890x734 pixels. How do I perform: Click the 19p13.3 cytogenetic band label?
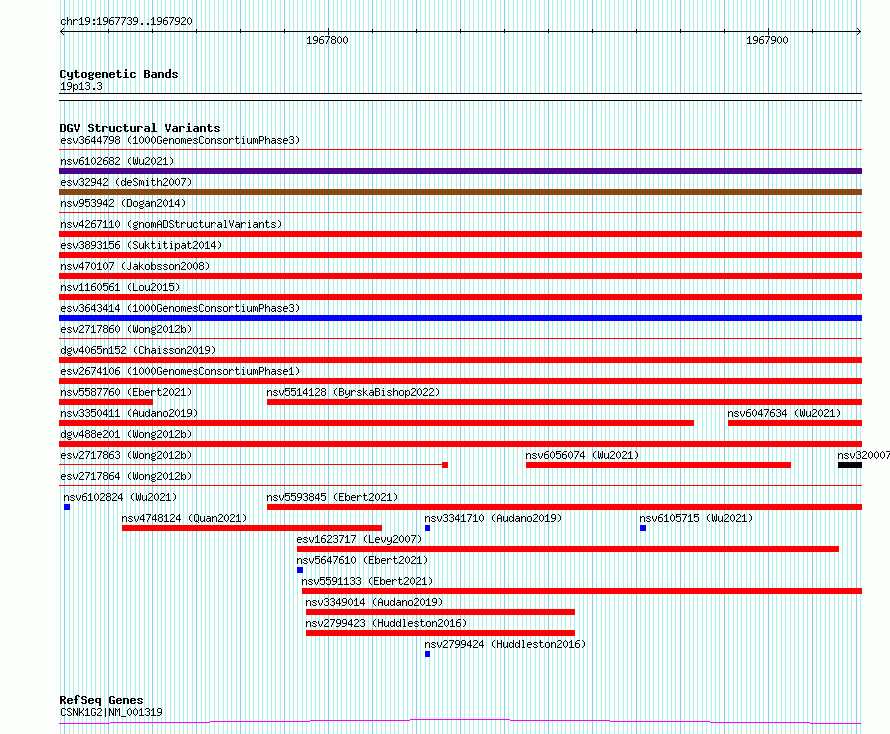click(81, 86)
